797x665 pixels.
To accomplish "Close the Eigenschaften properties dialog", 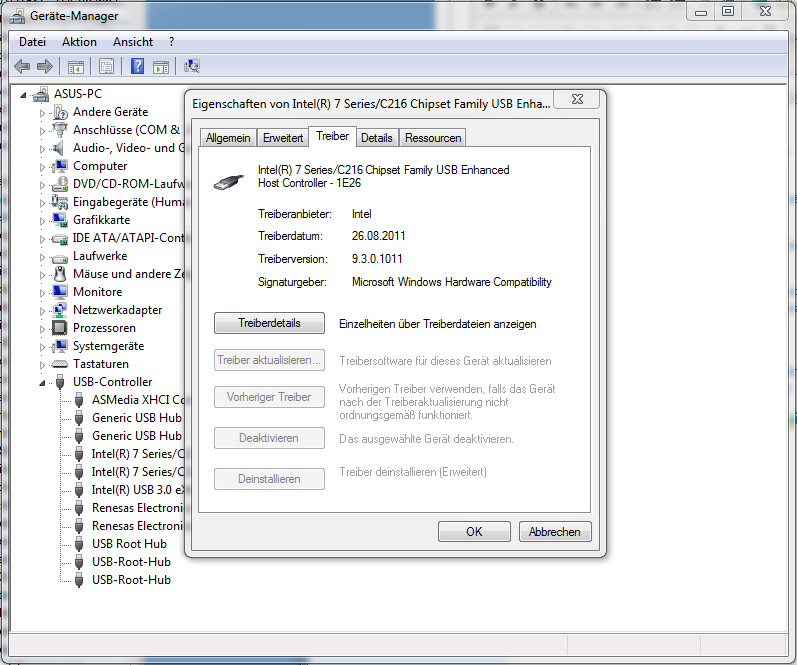I will pos(577,99).
